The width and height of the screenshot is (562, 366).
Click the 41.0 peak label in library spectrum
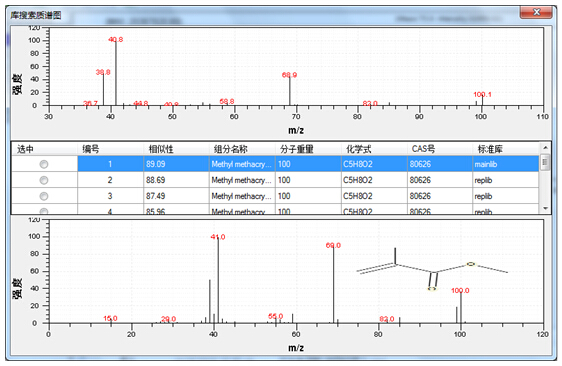[218, 237]
